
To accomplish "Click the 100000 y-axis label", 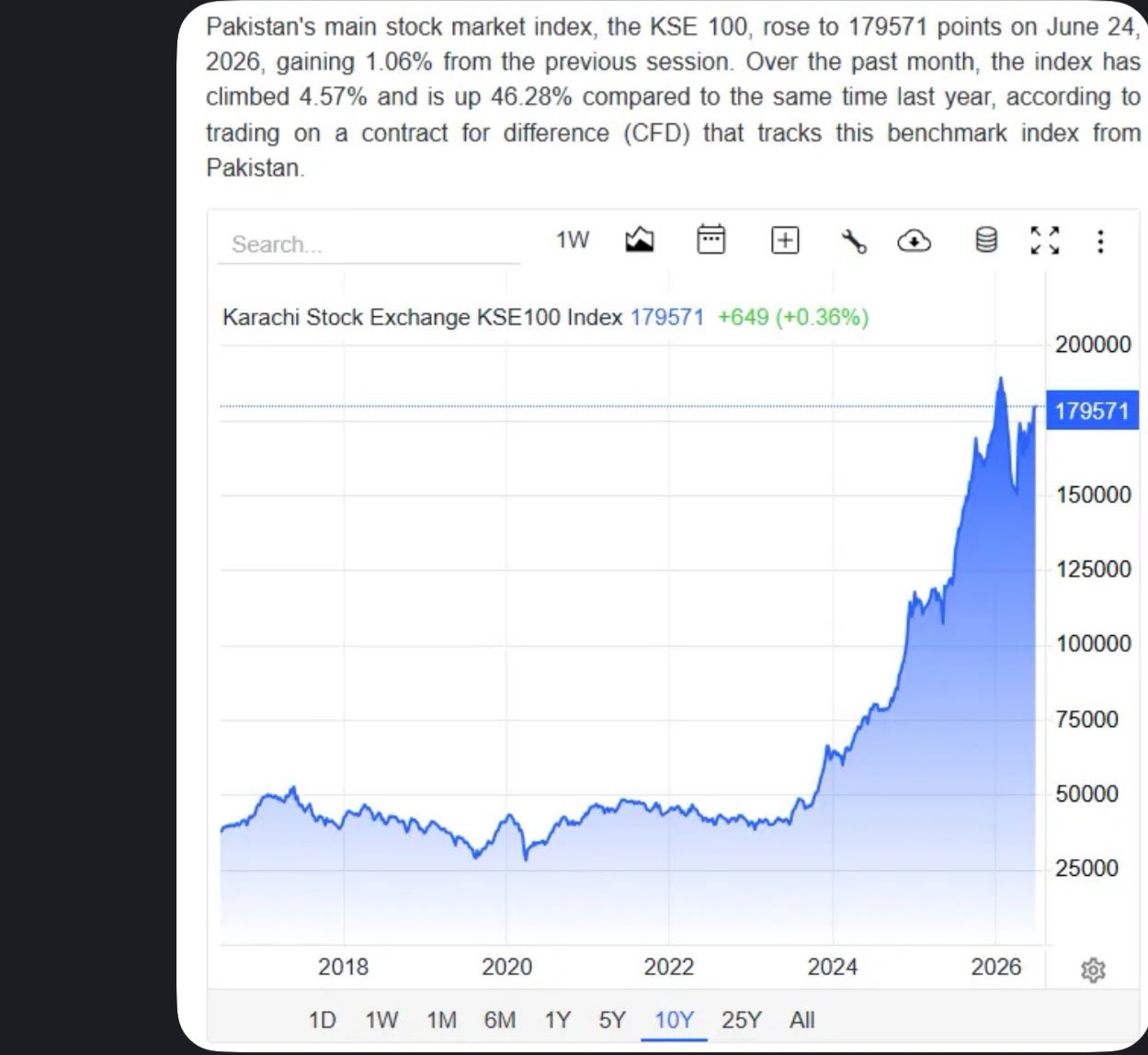I will 1093,643.
